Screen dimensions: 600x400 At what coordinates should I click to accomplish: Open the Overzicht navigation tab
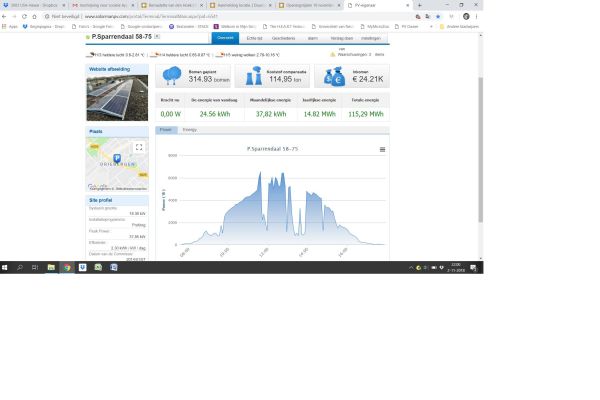click(x=226, y=37)
